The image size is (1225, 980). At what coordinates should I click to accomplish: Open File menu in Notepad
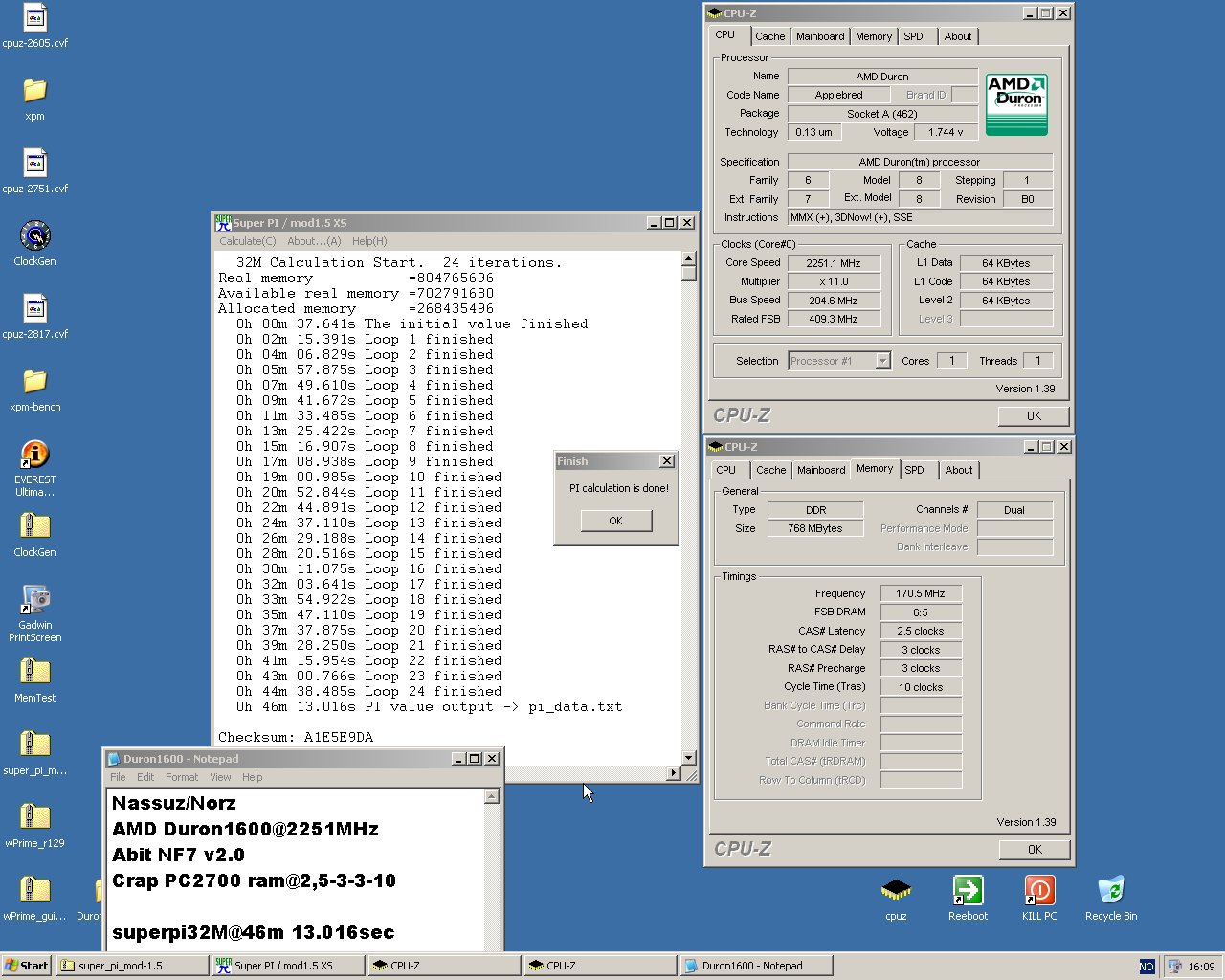pyautogui.click(x=118, y=777)
